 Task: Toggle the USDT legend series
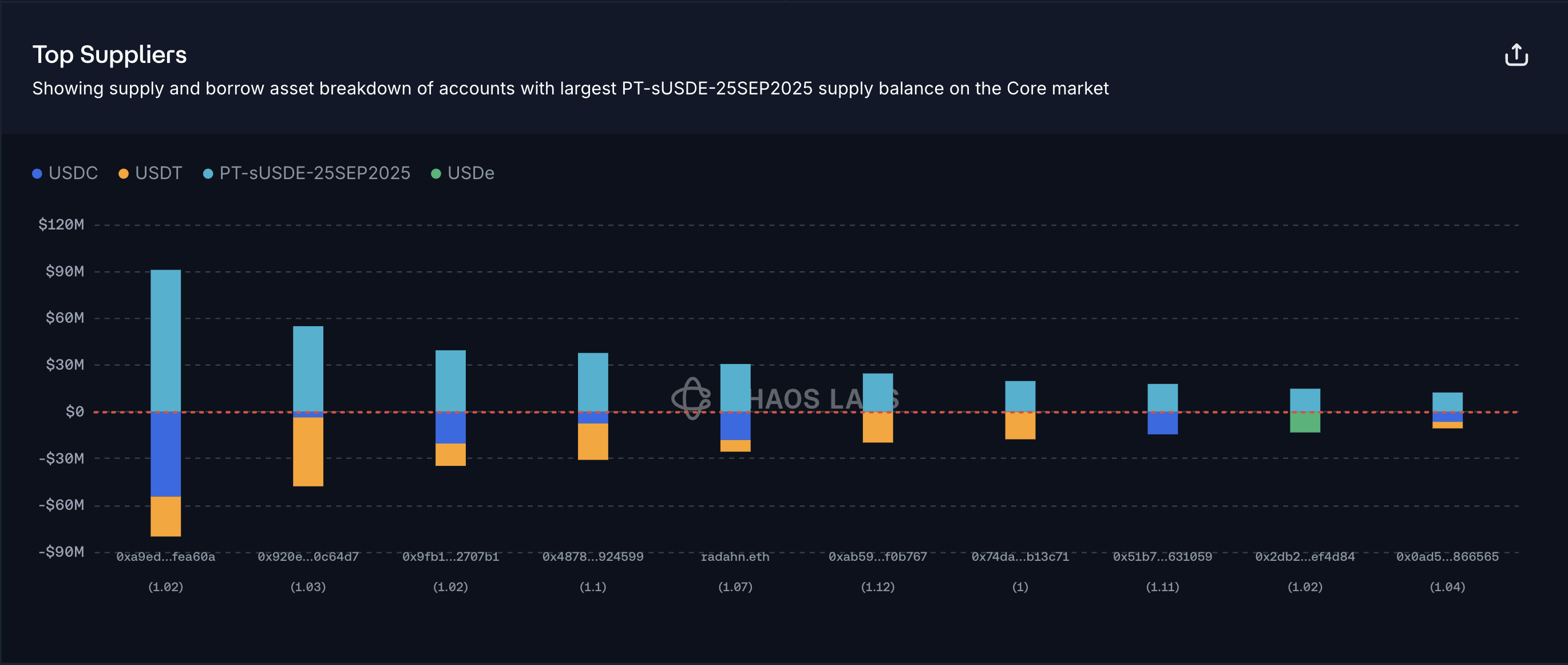pos(151,173)
